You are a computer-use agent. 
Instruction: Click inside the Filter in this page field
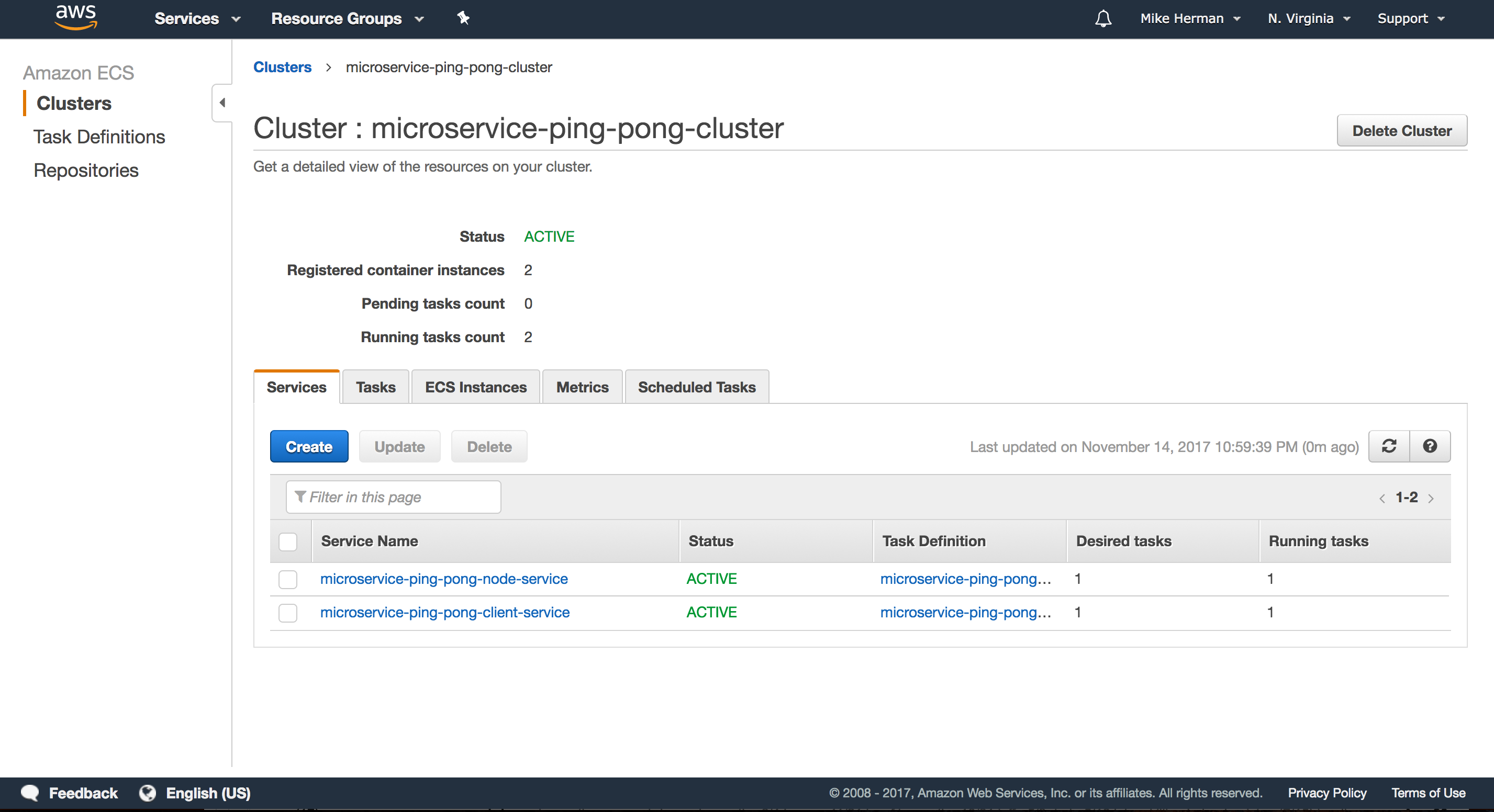tap(400, 497)
